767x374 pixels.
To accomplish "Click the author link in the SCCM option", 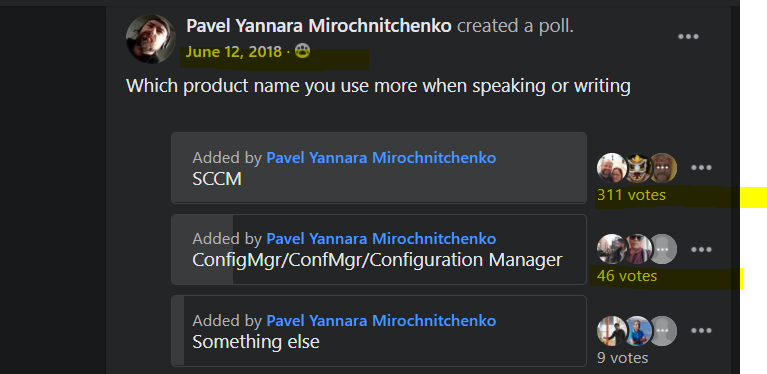I will (x=381, y=157).
